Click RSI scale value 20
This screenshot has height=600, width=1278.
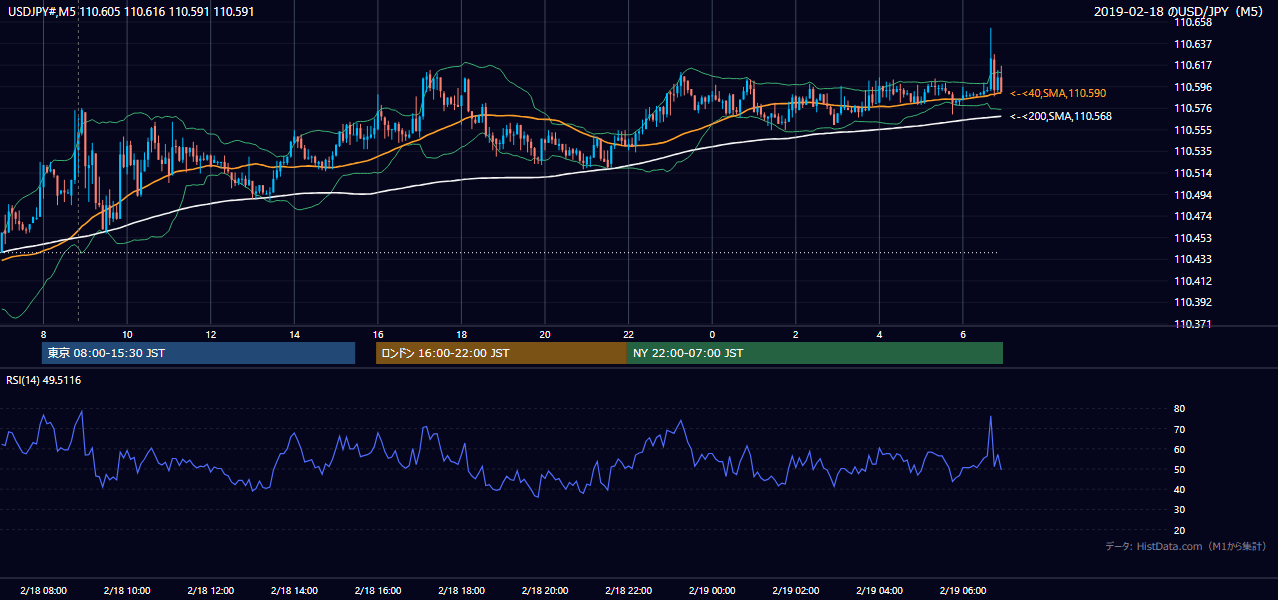(x=1179, y=530)
